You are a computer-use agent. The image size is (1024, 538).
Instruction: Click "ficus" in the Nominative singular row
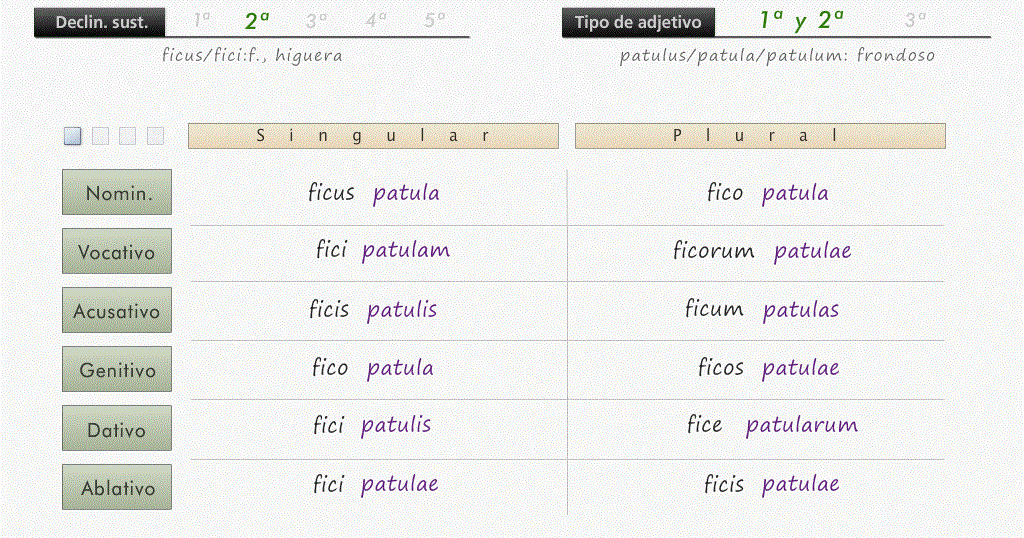[x=331, y=193]
